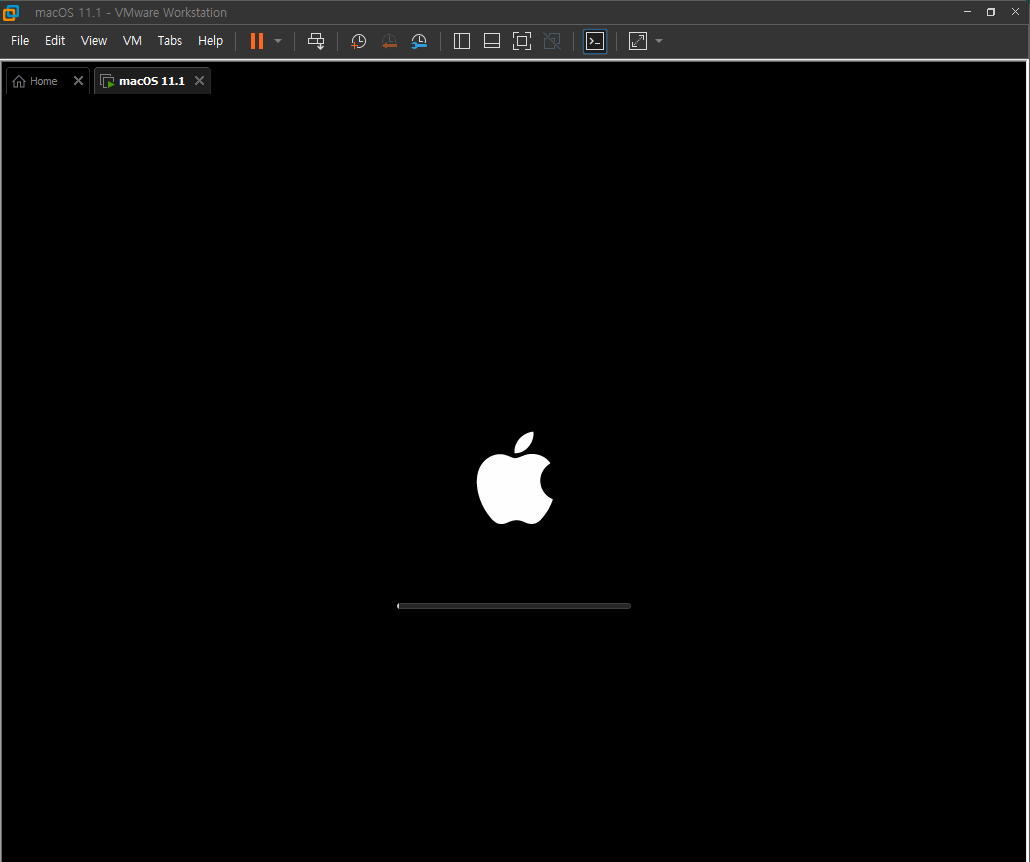Image resolution: width=1030 pixels, height=862 pixels.
Task: Restore down the VMware Workstation window
Action: [x=991, y=12]
